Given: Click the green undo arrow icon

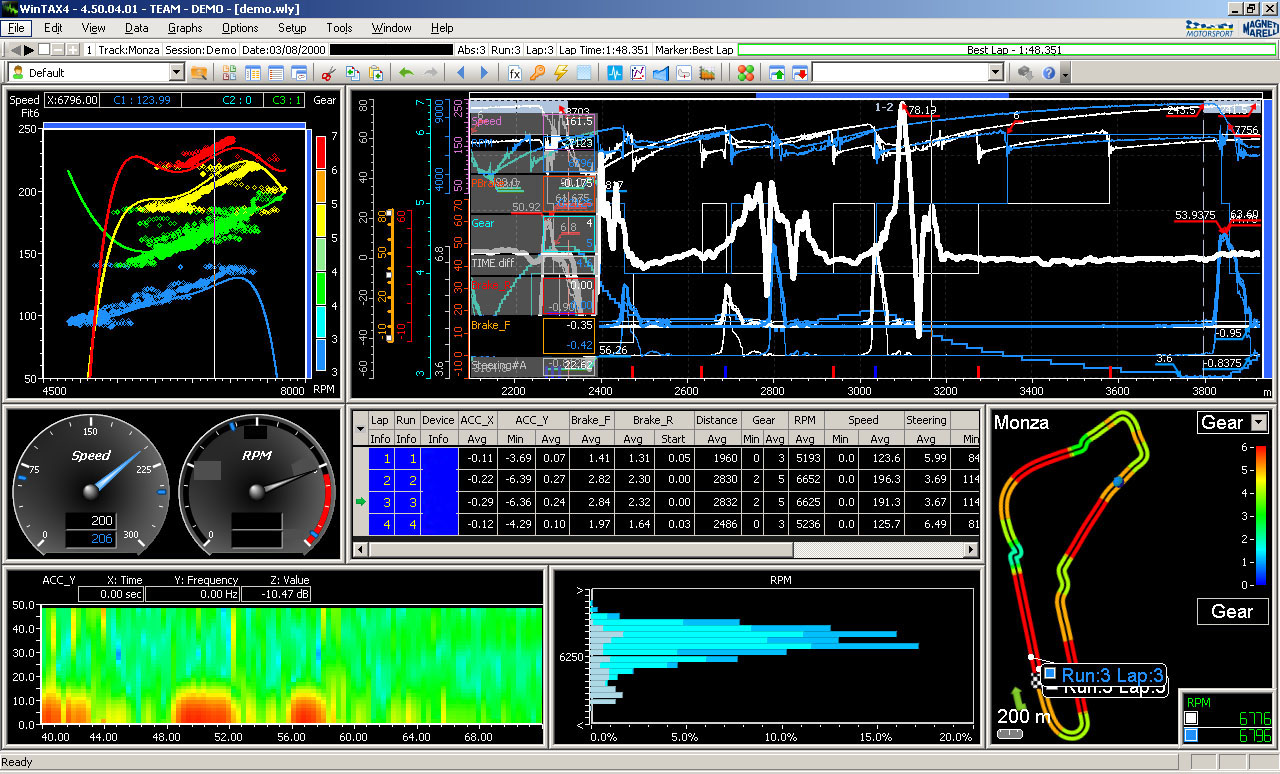Looking at the screenshot, I should coord(406,73).
